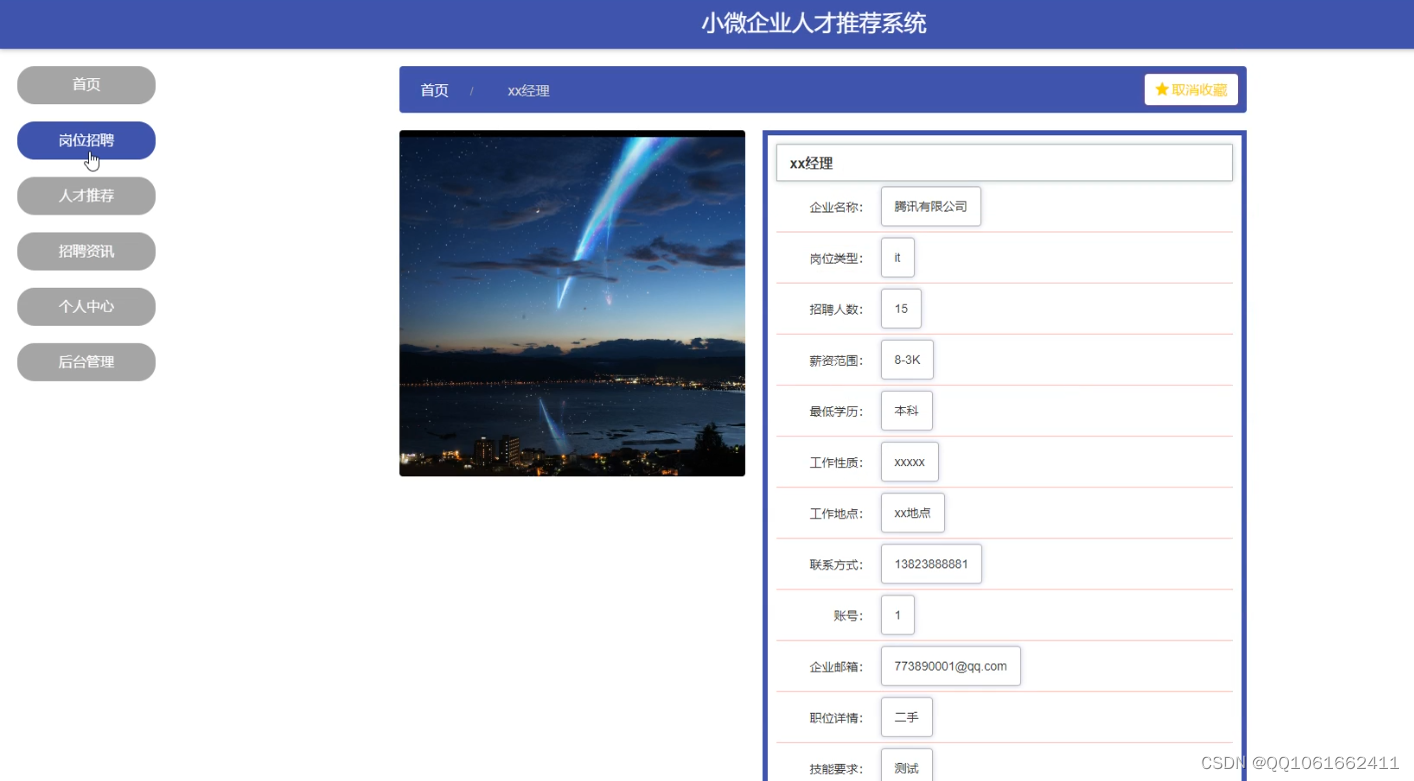The height and width of the screenshot is (781, 1414).
Task: Click the 工作地点 field showing xx地点
Action: [912, 512]
